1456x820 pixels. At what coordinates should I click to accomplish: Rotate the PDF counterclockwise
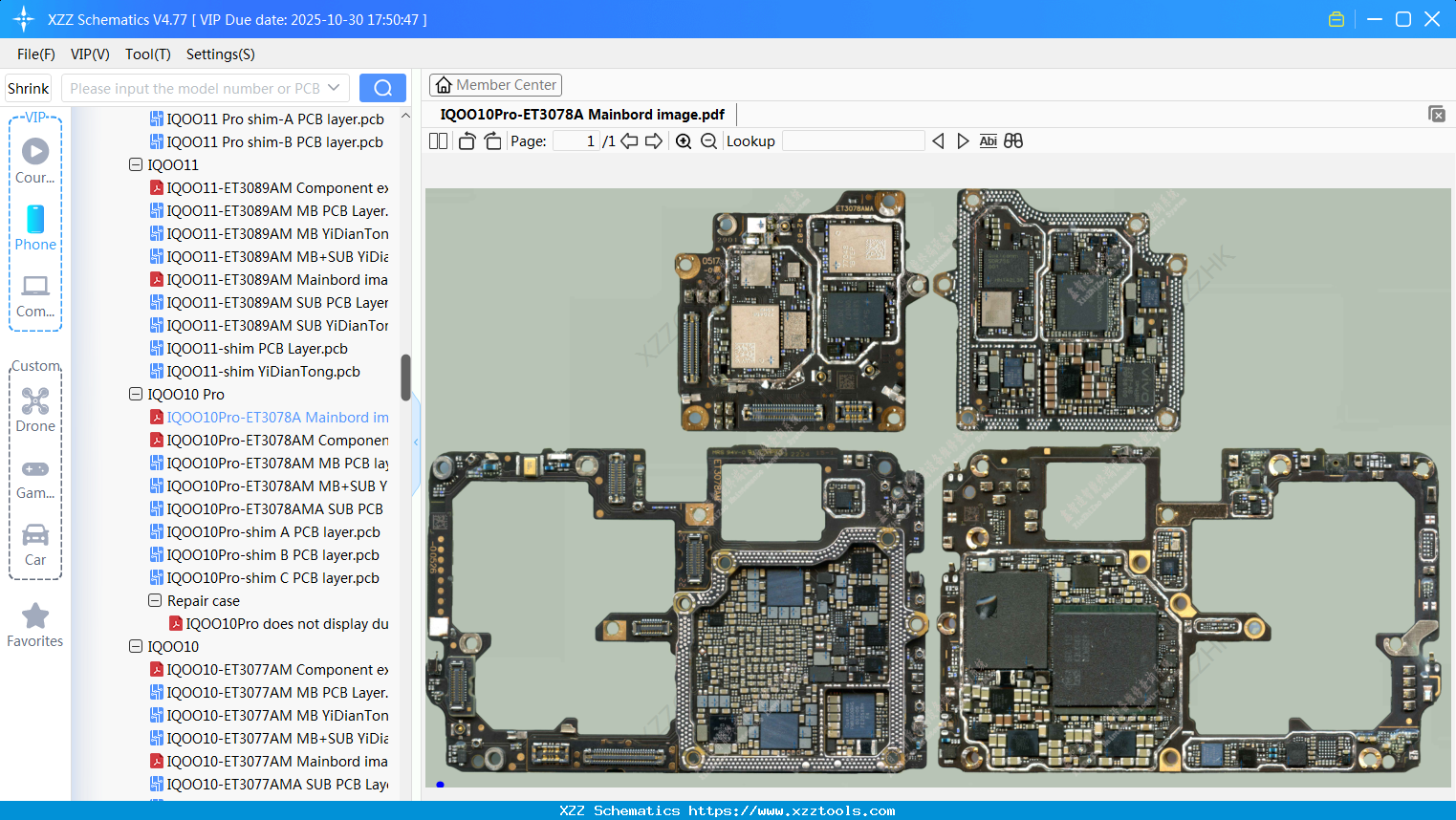[466, 140]
